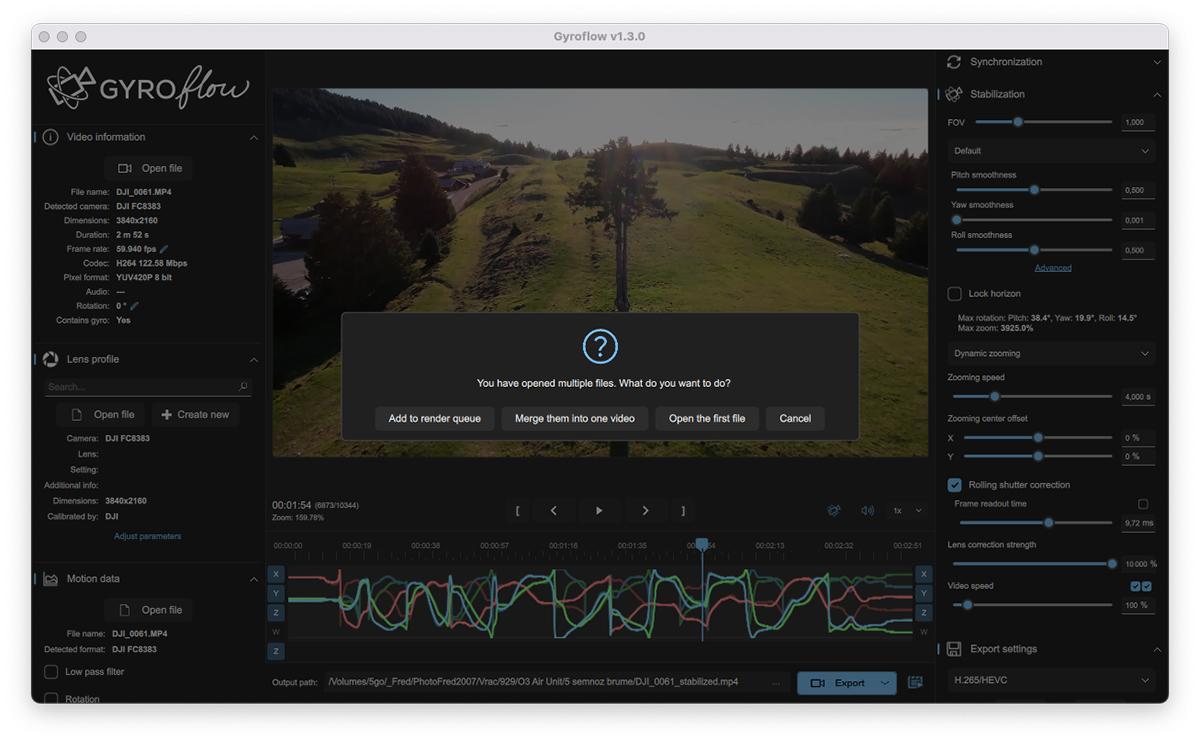Collapse the Lens profile section
The width and height of the screenshot is (1200, 742).
(x=253, y=359)
